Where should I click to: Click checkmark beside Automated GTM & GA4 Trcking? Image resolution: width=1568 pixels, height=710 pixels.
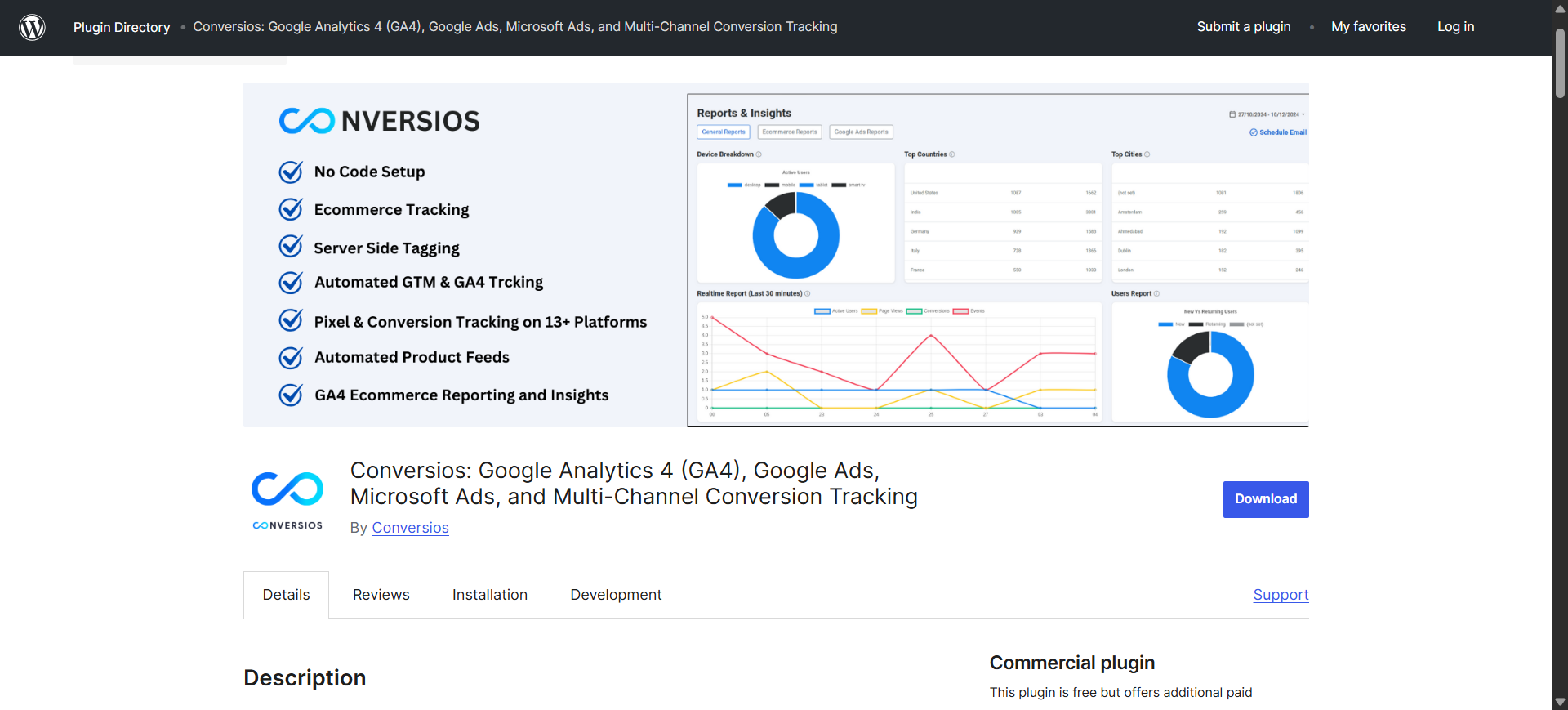click(291, 283)
